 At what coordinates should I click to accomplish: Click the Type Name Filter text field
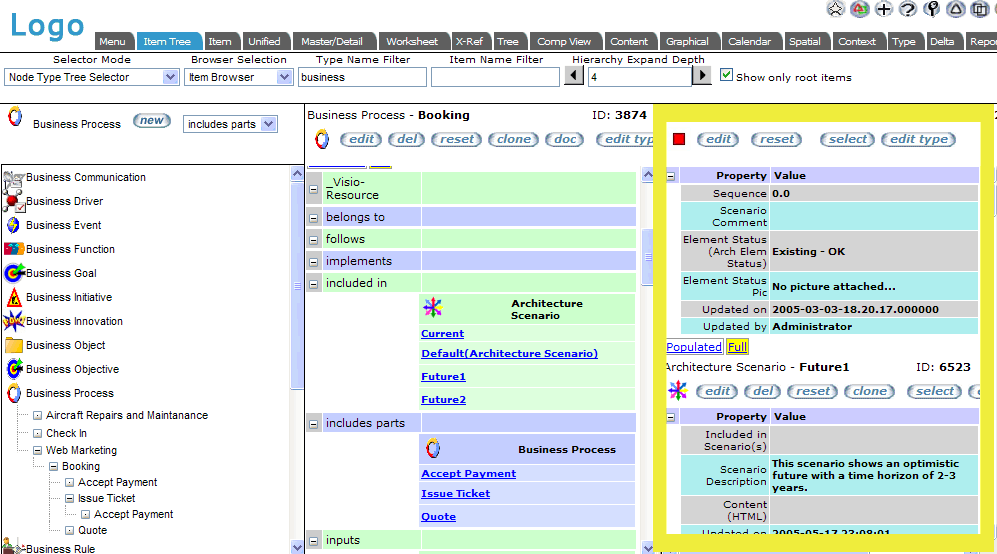[361, 77]
